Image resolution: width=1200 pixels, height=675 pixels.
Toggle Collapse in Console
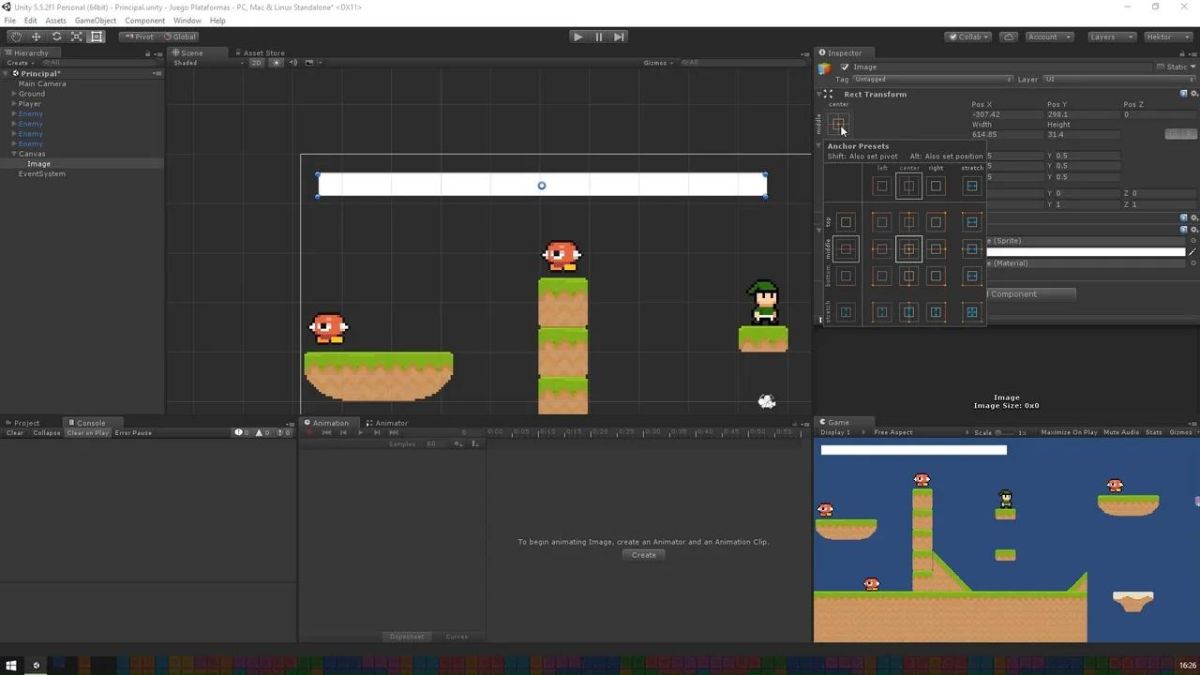pos(46,433)
